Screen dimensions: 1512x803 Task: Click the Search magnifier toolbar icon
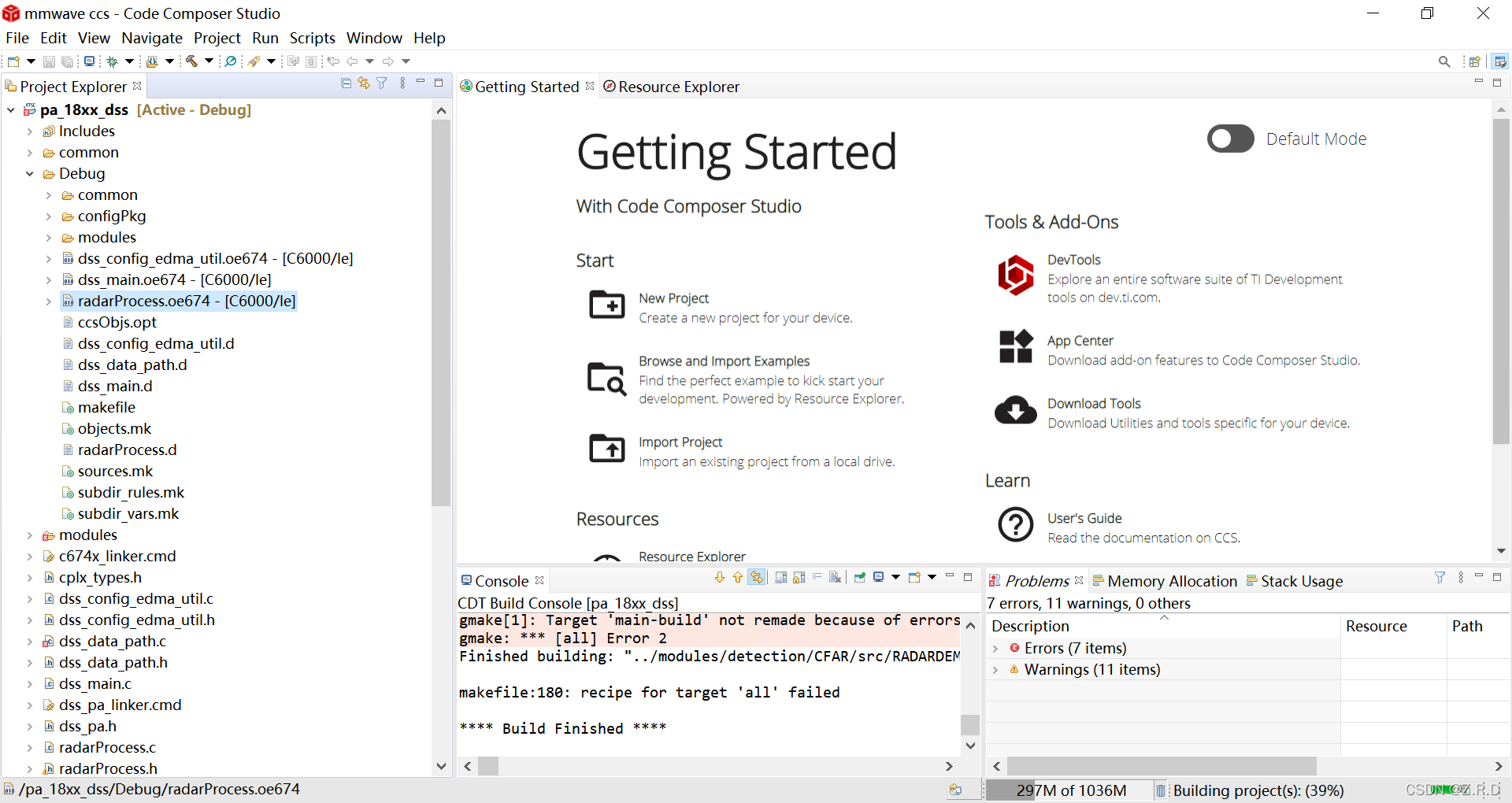(231, 61)
